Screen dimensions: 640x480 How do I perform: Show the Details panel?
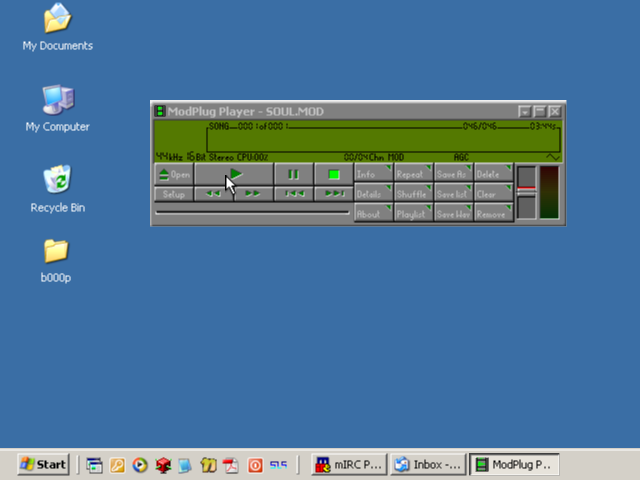[373, 193]
